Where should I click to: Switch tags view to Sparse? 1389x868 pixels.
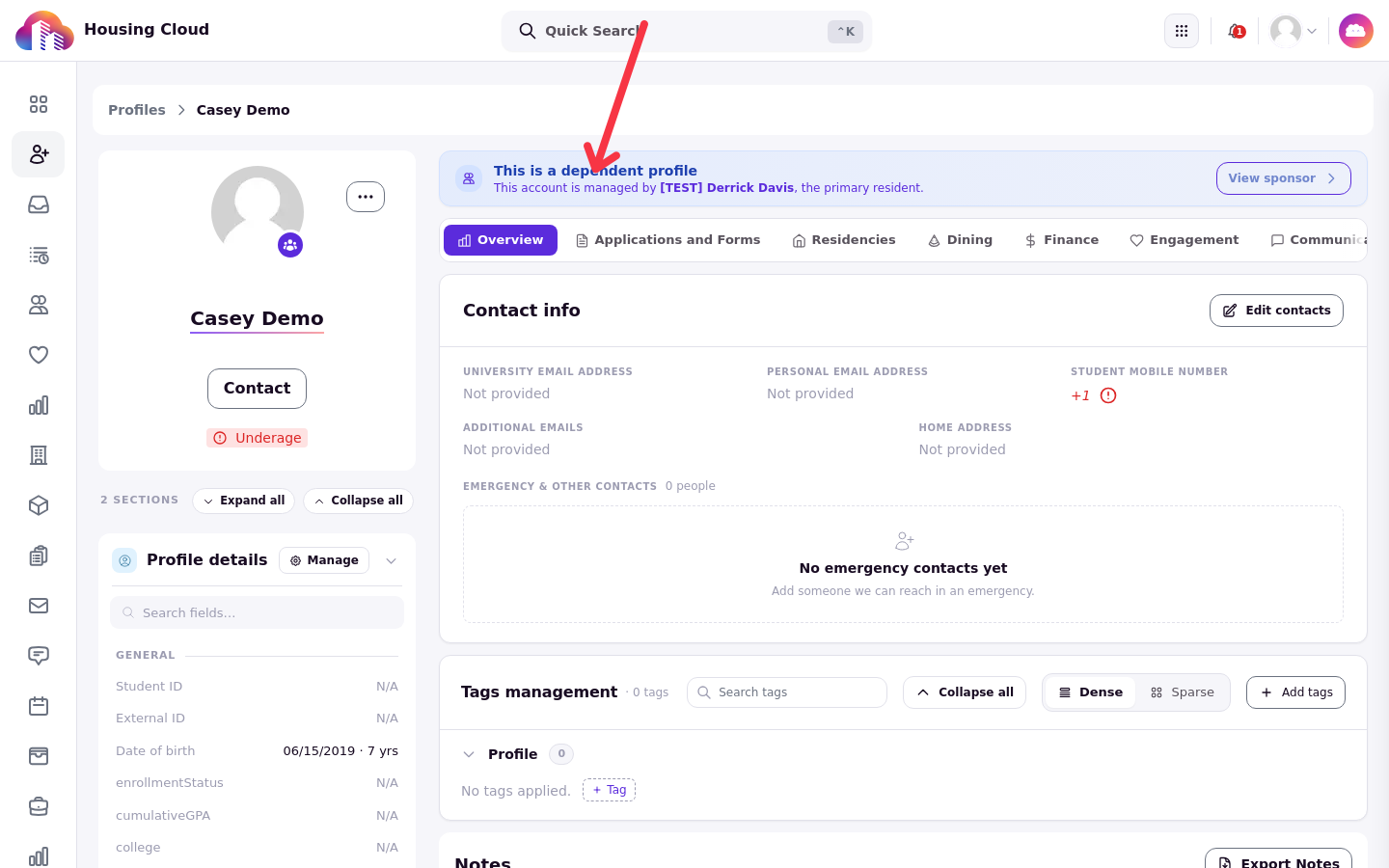[1183, 692]
